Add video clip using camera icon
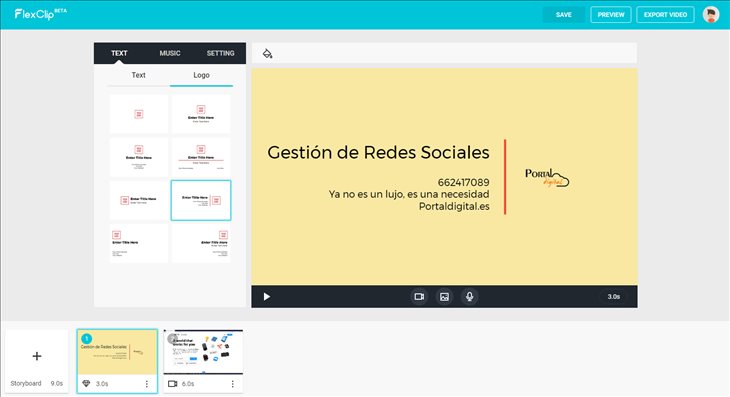This screenshot has height=397, width=730. [x=419, y=296]
